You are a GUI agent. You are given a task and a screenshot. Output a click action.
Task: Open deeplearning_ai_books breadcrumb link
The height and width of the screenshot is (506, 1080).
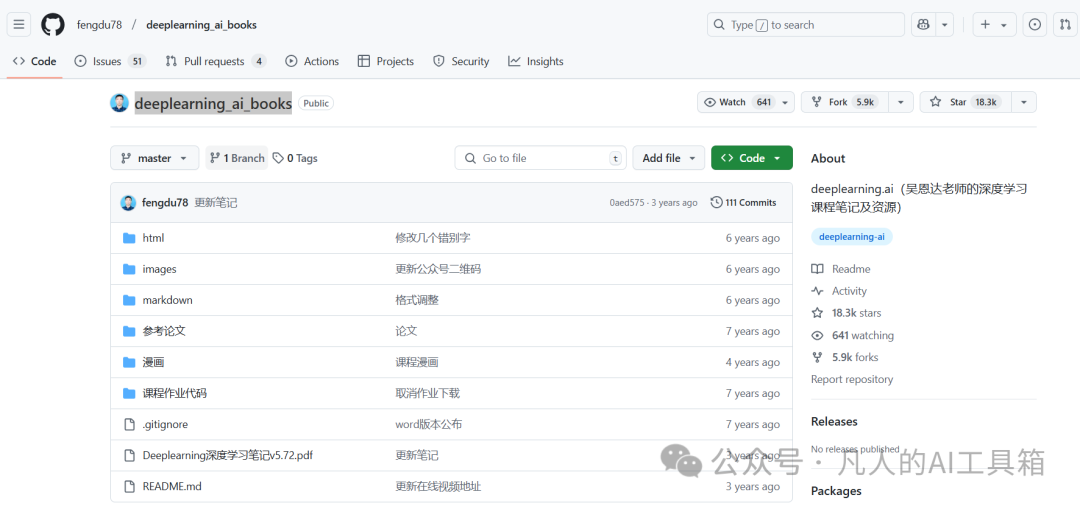pyautogui.click(x=201, y=25)
